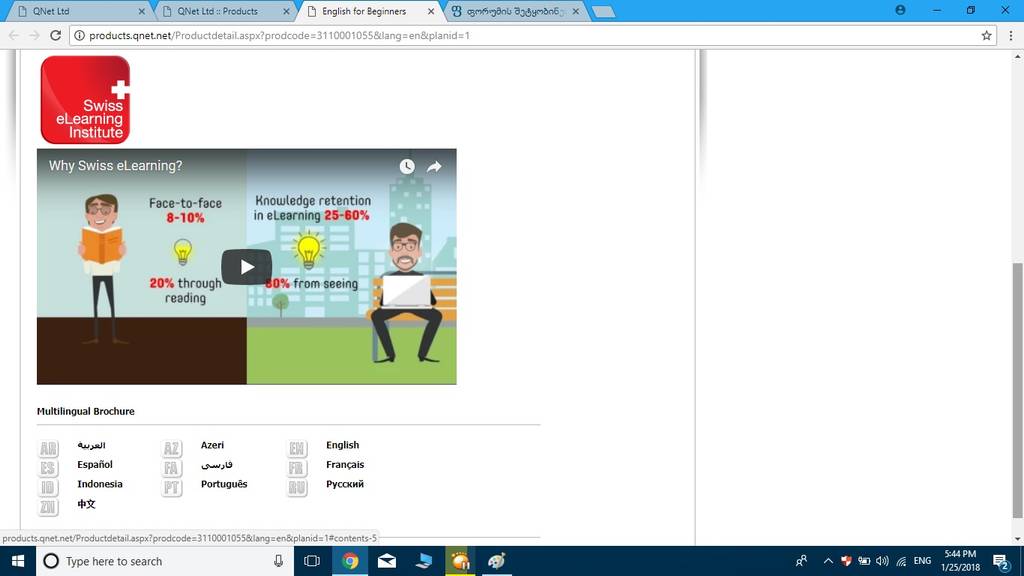This screenshot has width=1024, height=576.
Task: Open the English brochure link
Action: pos(342,445)
